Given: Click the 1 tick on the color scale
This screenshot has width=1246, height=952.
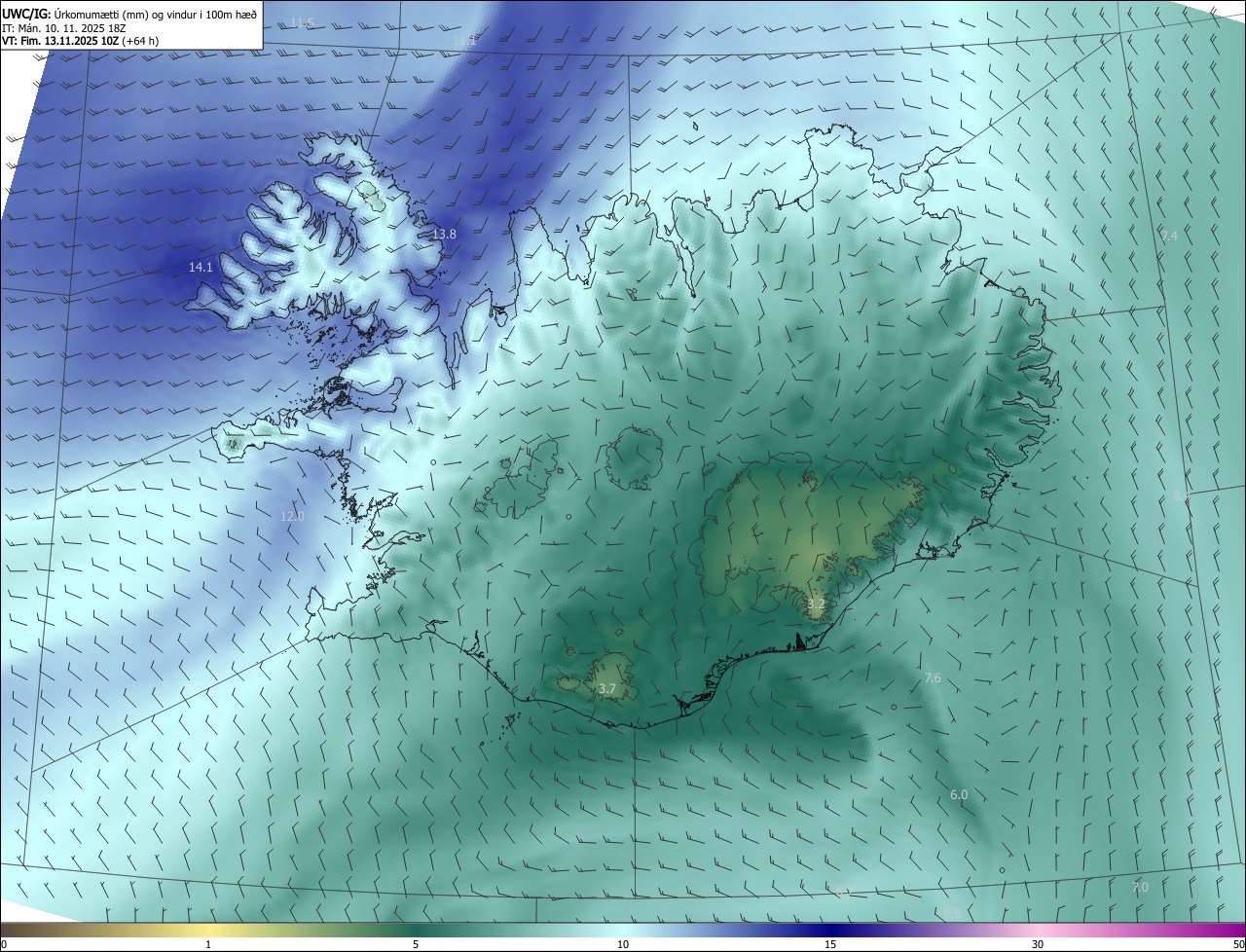Looking at the screenshot, I should tap(208, 944).
